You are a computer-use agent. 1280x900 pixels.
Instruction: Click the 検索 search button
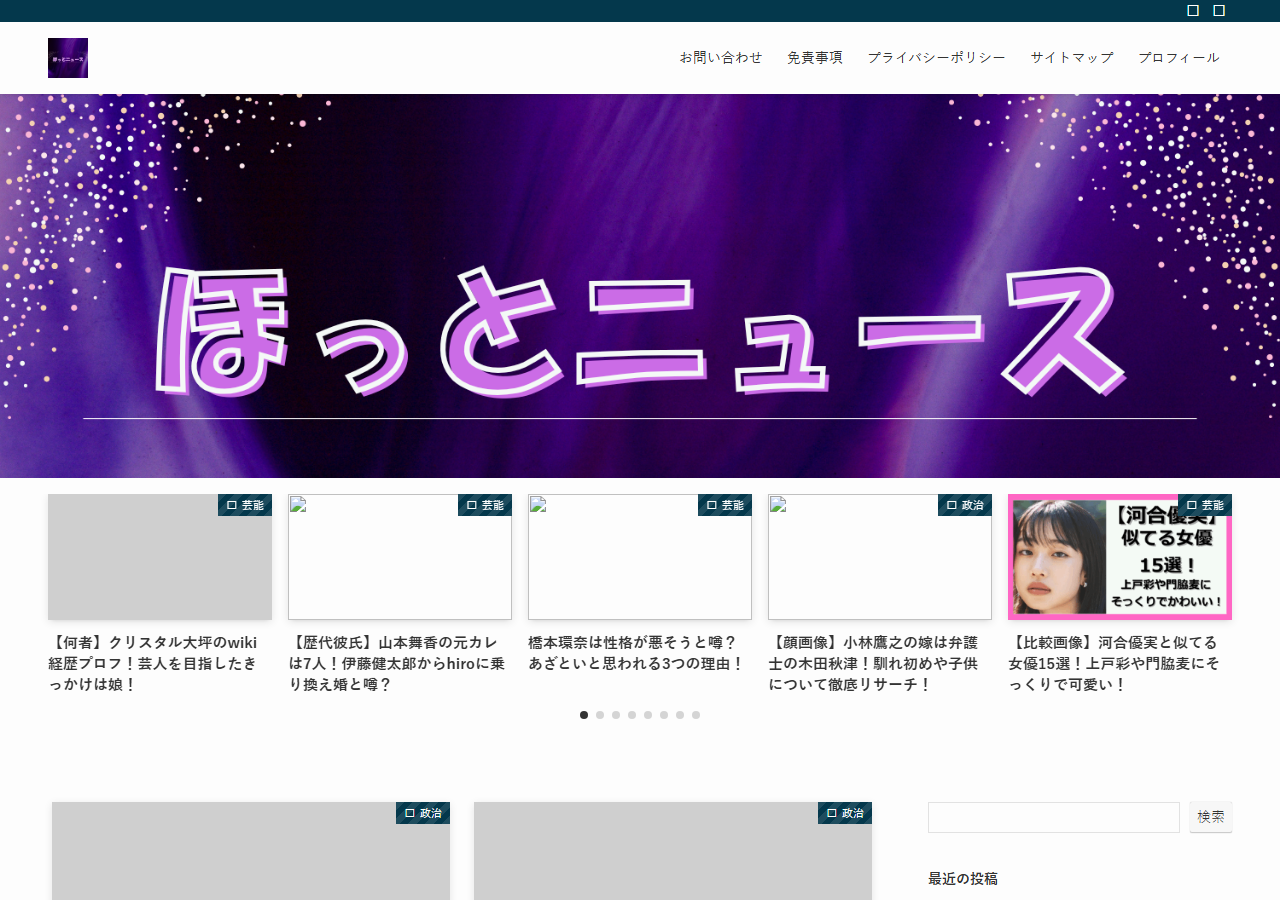(1211, 817)
